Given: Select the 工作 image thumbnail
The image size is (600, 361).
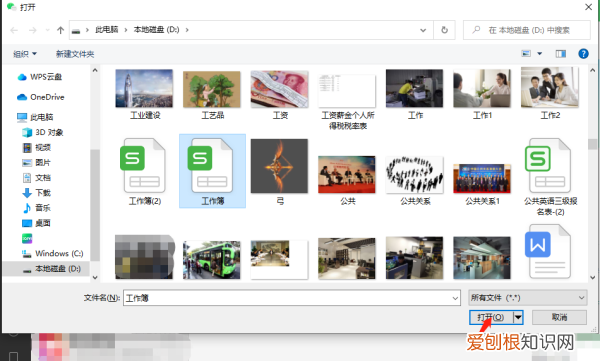Looking at the screenshot, I should tap(414, 88).
